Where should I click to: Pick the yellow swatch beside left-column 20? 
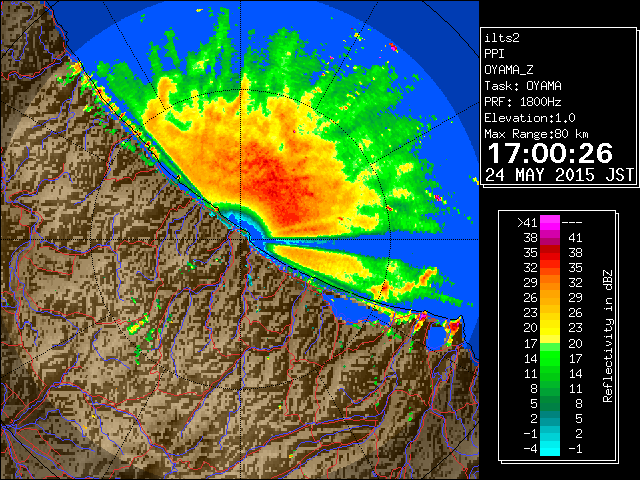tap(550, 328)
